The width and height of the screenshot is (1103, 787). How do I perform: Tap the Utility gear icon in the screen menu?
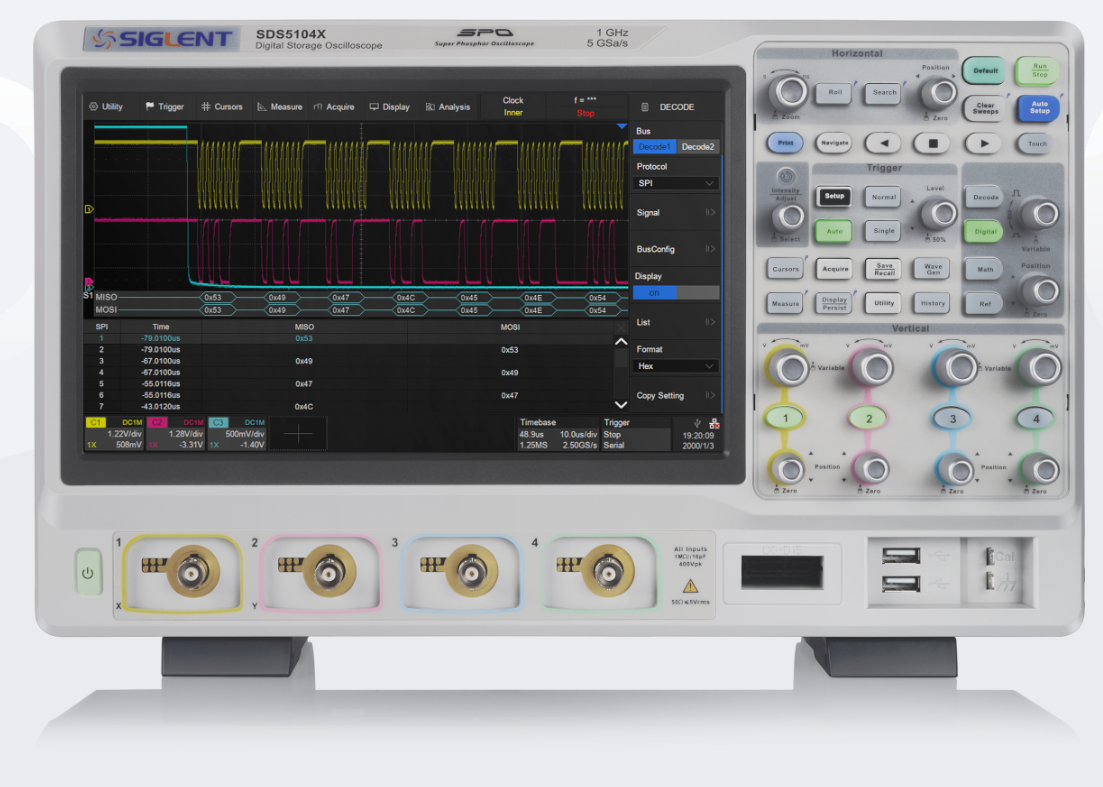click(94, 107)
